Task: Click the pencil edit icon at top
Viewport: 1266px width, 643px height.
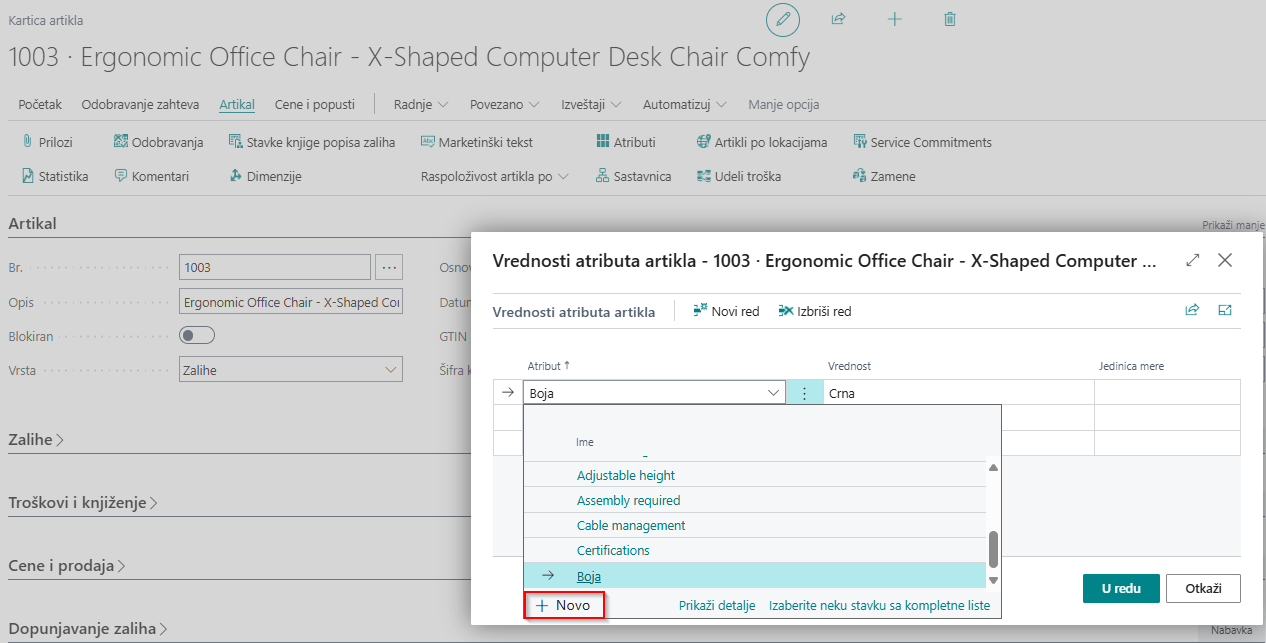Action: [x=783, y=20]
